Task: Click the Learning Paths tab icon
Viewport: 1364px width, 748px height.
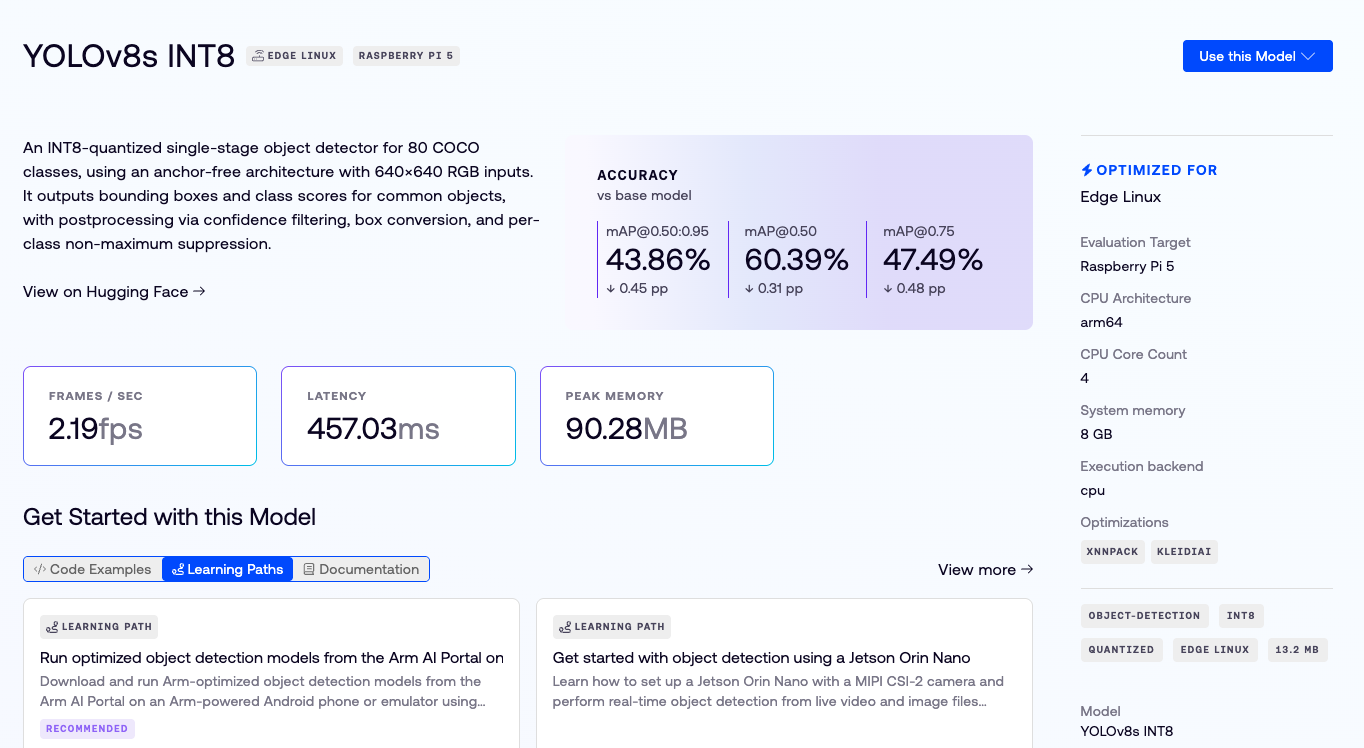Action: (178, 569)
